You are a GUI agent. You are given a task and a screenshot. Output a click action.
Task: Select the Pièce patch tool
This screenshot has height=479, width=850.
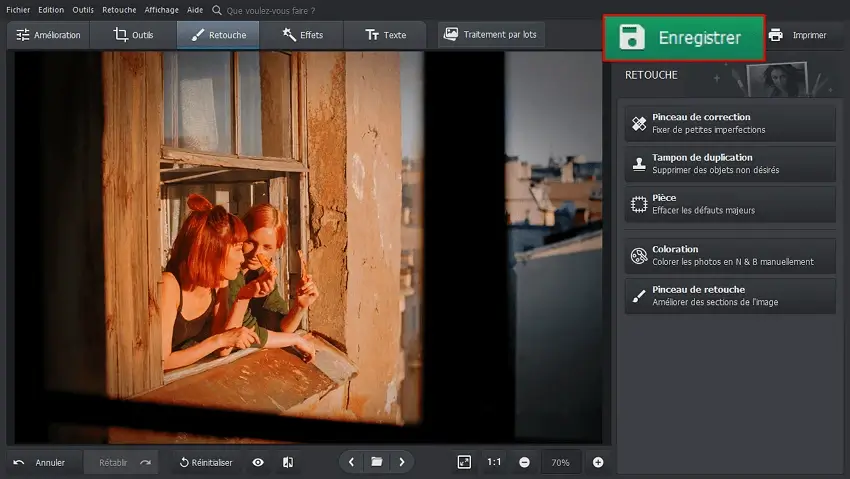730,204
